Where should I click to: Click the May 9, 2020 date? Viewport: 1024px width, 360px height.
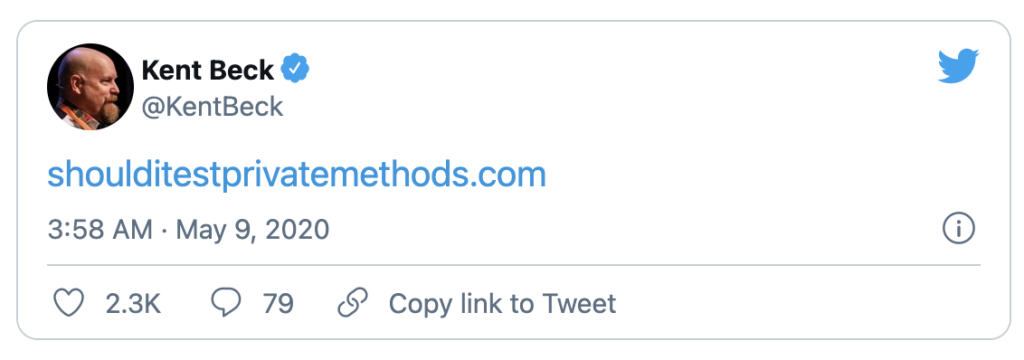tap(253, 230)
